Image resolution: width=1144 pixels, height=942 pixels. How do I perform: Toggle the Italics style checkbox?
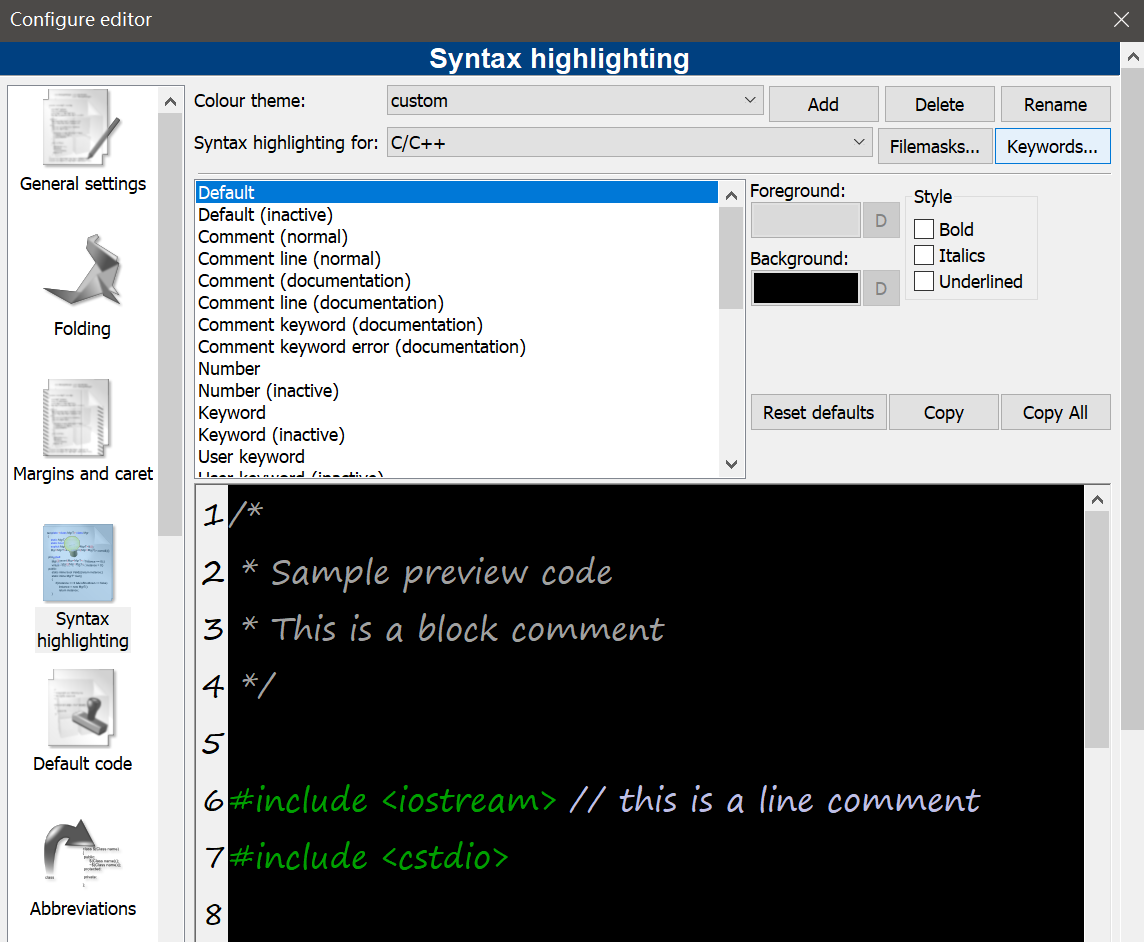click(924, 256)
